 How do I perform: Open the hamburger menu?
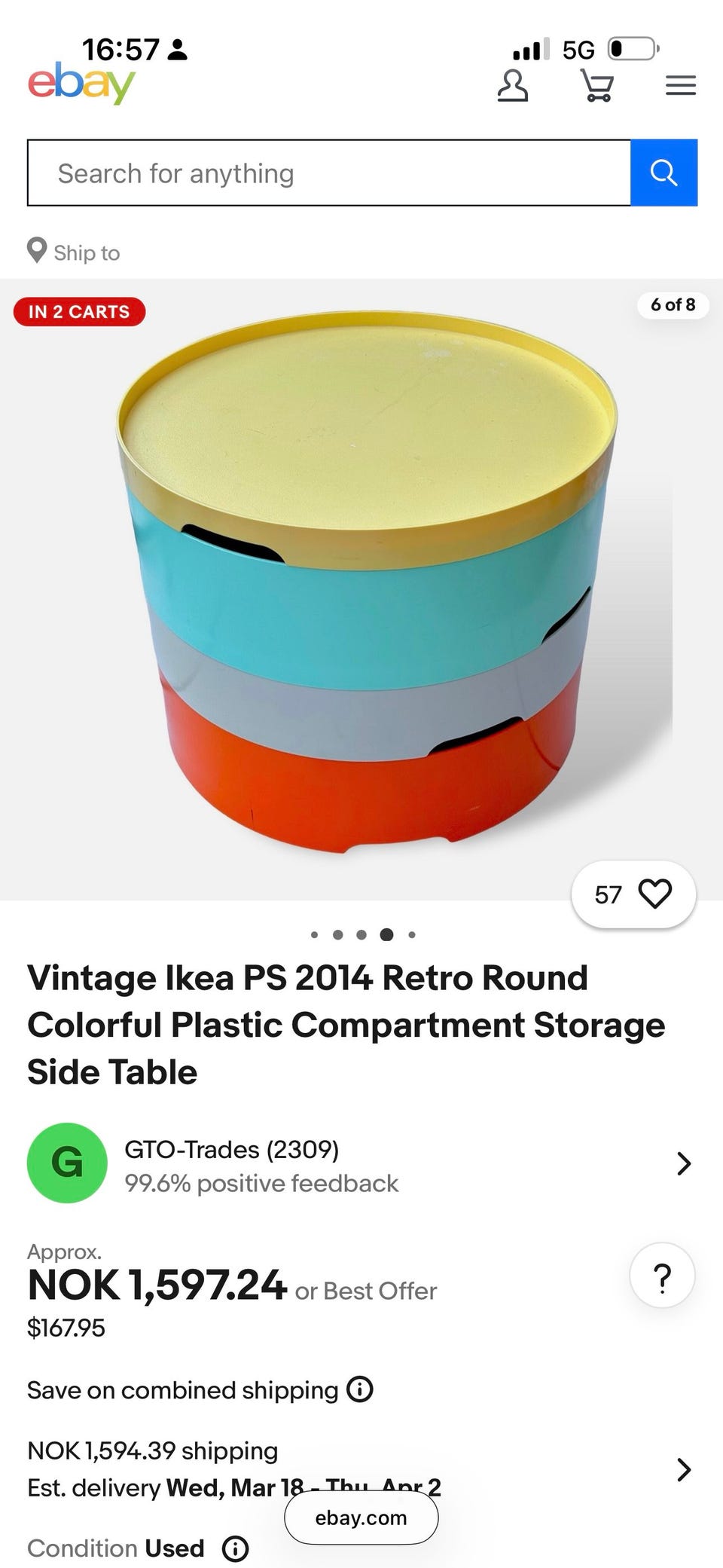(681, 85)
